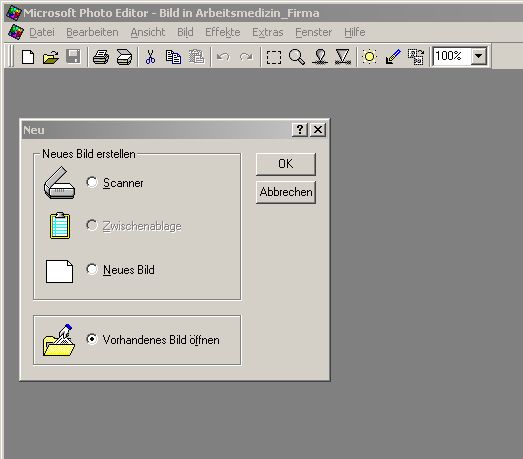Click the Print toolbar icon
This screenshot has width=523, height=459.
101,57
